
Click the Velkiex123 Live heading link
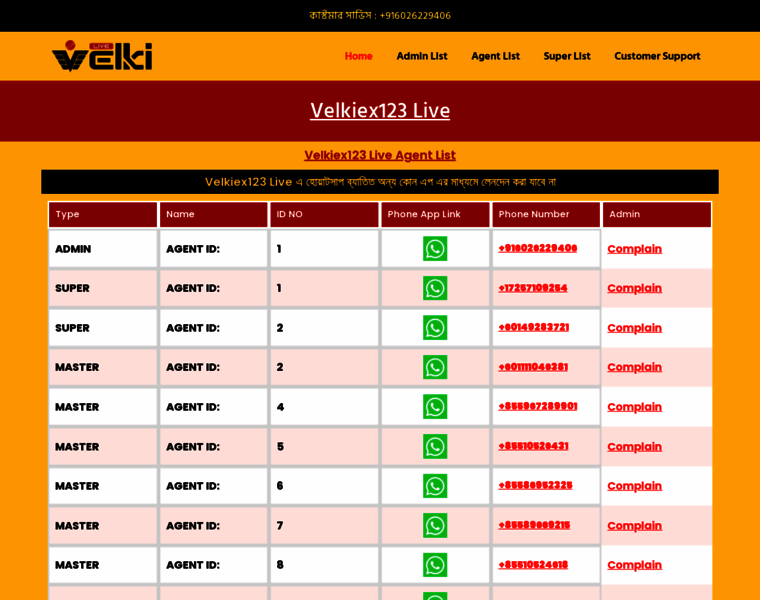point(380,111)
